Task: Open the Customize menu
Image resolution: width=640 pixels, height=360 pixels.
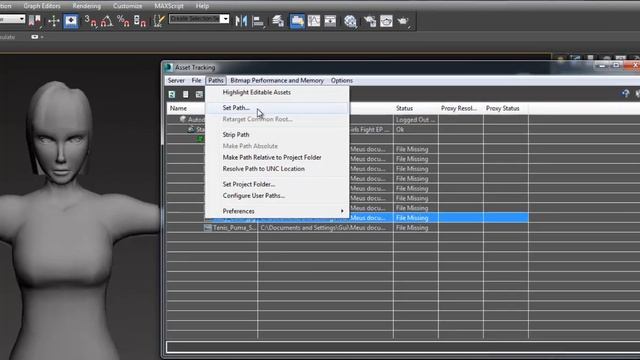Action: [127, 6]
